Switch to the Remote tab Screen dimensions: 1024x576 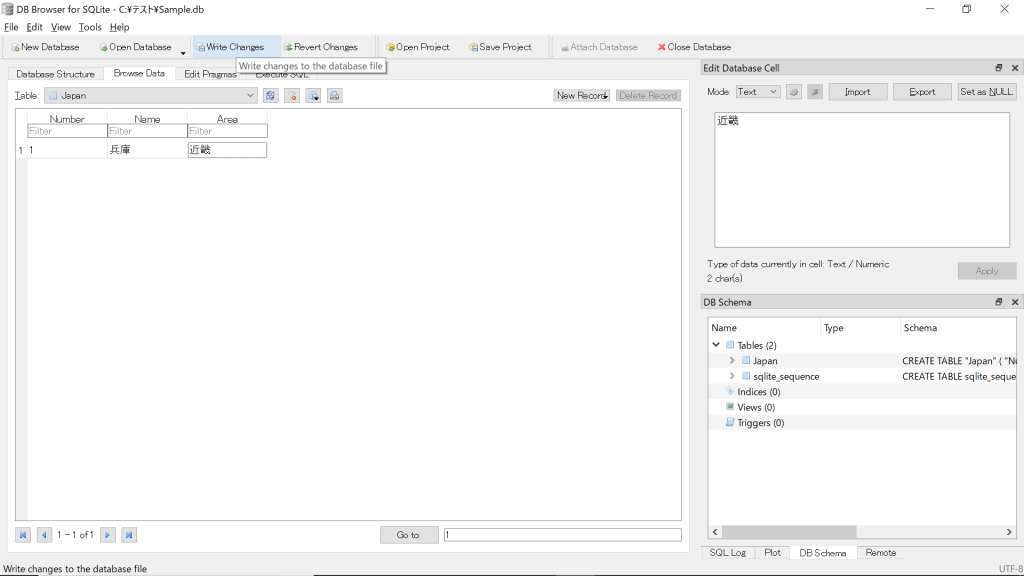tap(880, 552)
